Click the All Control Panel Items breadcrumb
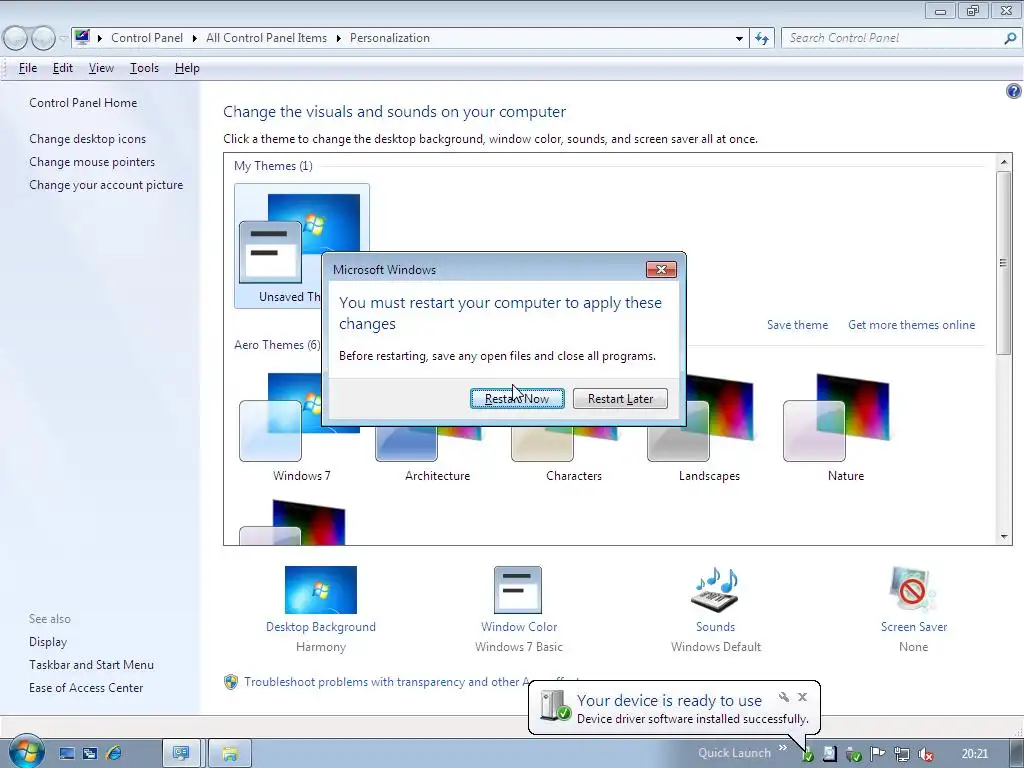The width and height of the screenshot is (1024, 768). tap(266, 38)
